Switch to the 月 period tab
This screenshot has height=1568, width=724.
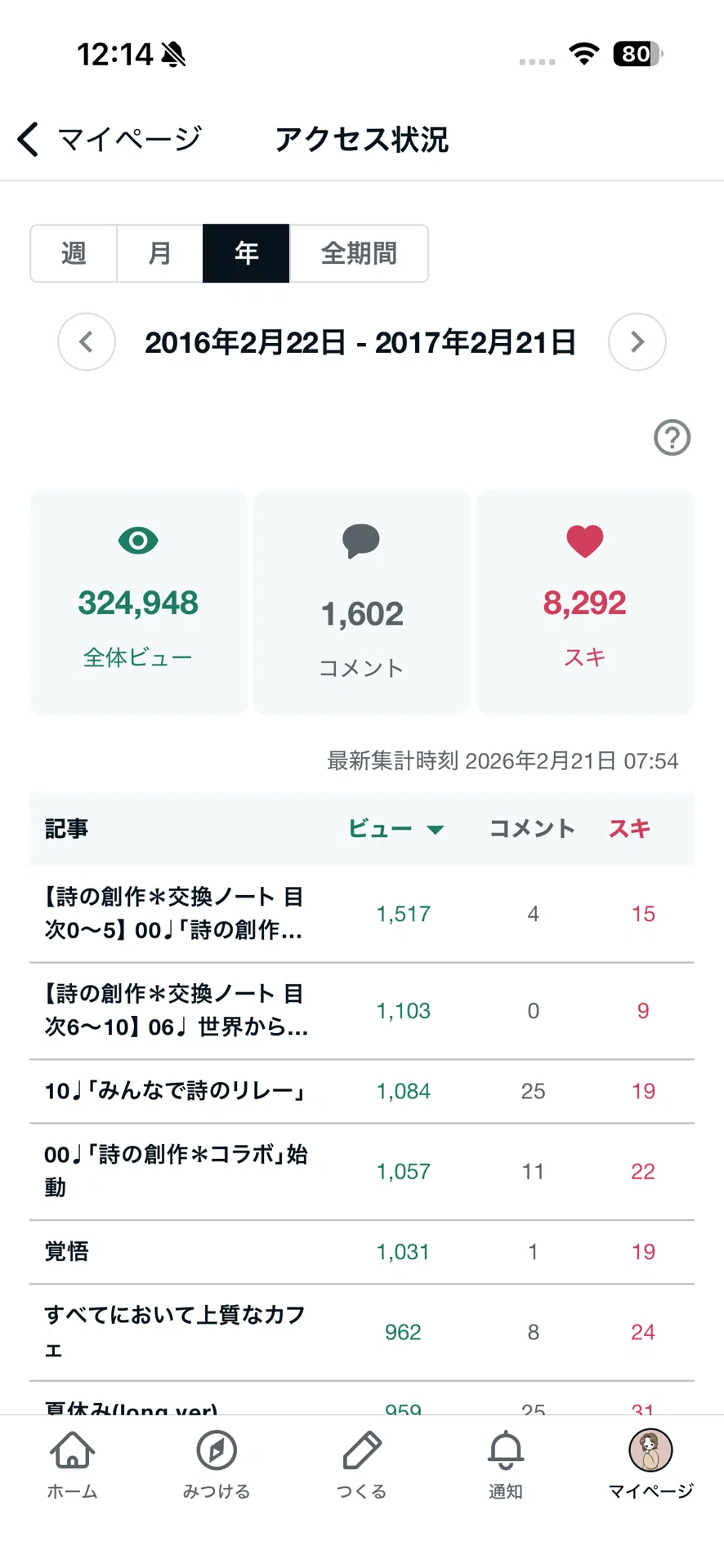click(x=160, y=253)
